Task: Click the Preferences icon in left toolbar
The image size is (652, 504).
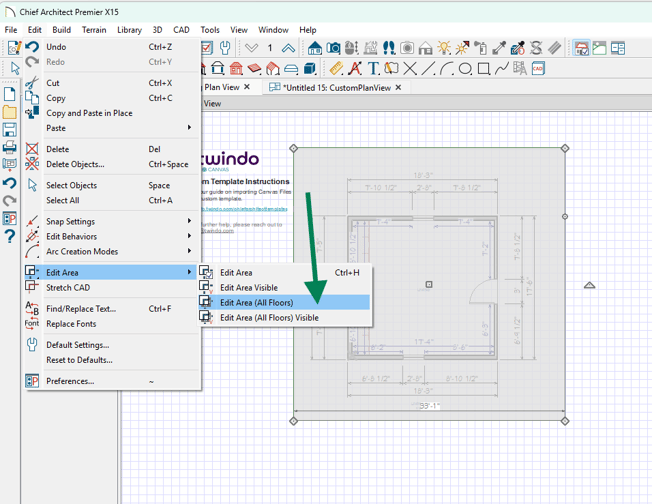Action: (x=10, y=218)
